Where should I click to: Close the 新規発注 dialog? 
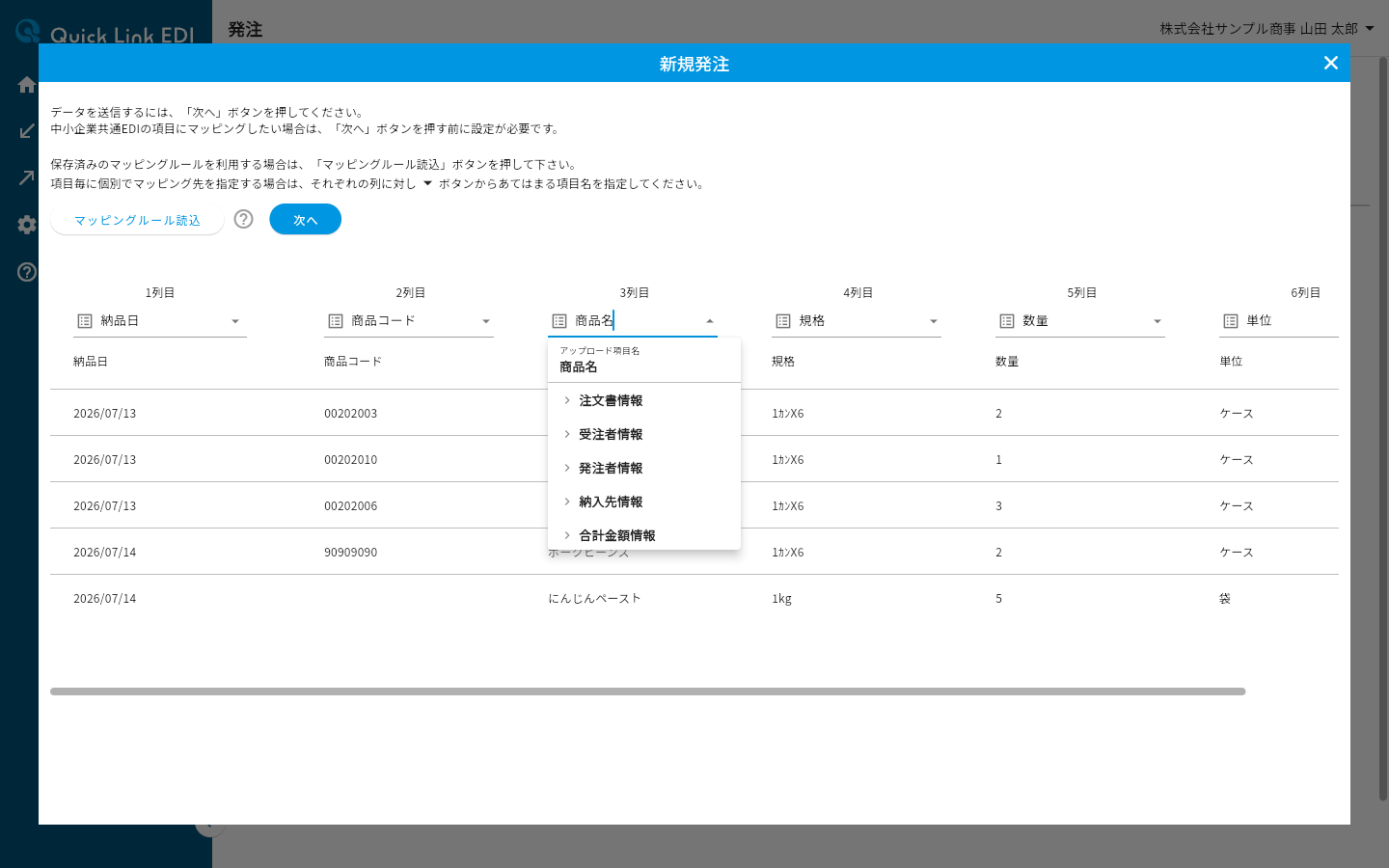(x=1331, y=63)
